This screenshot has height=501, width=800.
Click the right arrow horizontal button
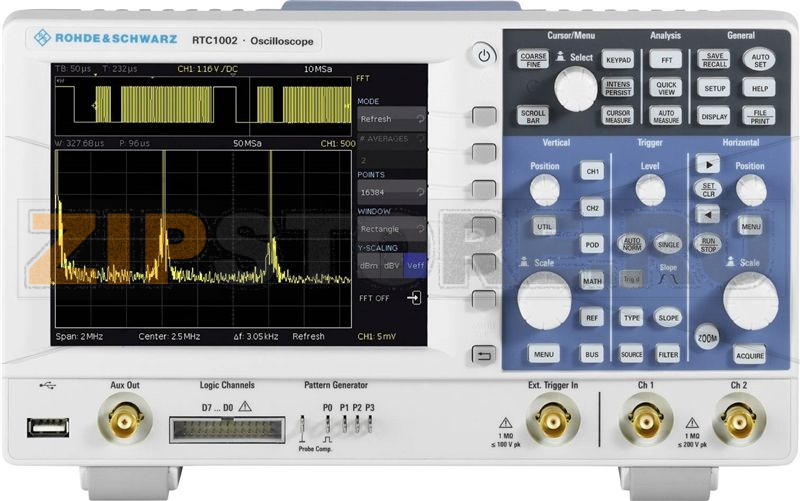(708, 164)
